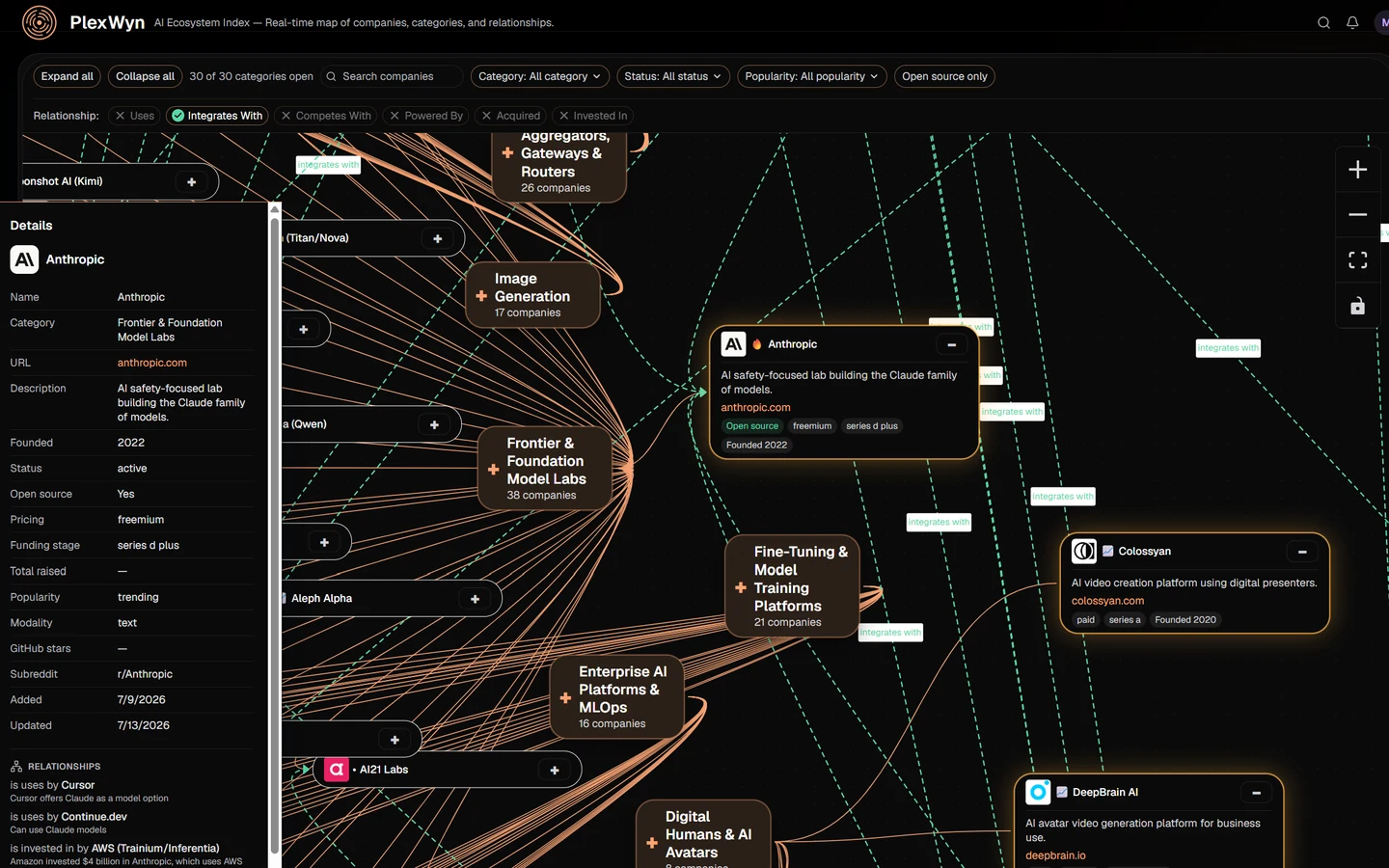Open anthropic.com link on Anthropic card

755,408
